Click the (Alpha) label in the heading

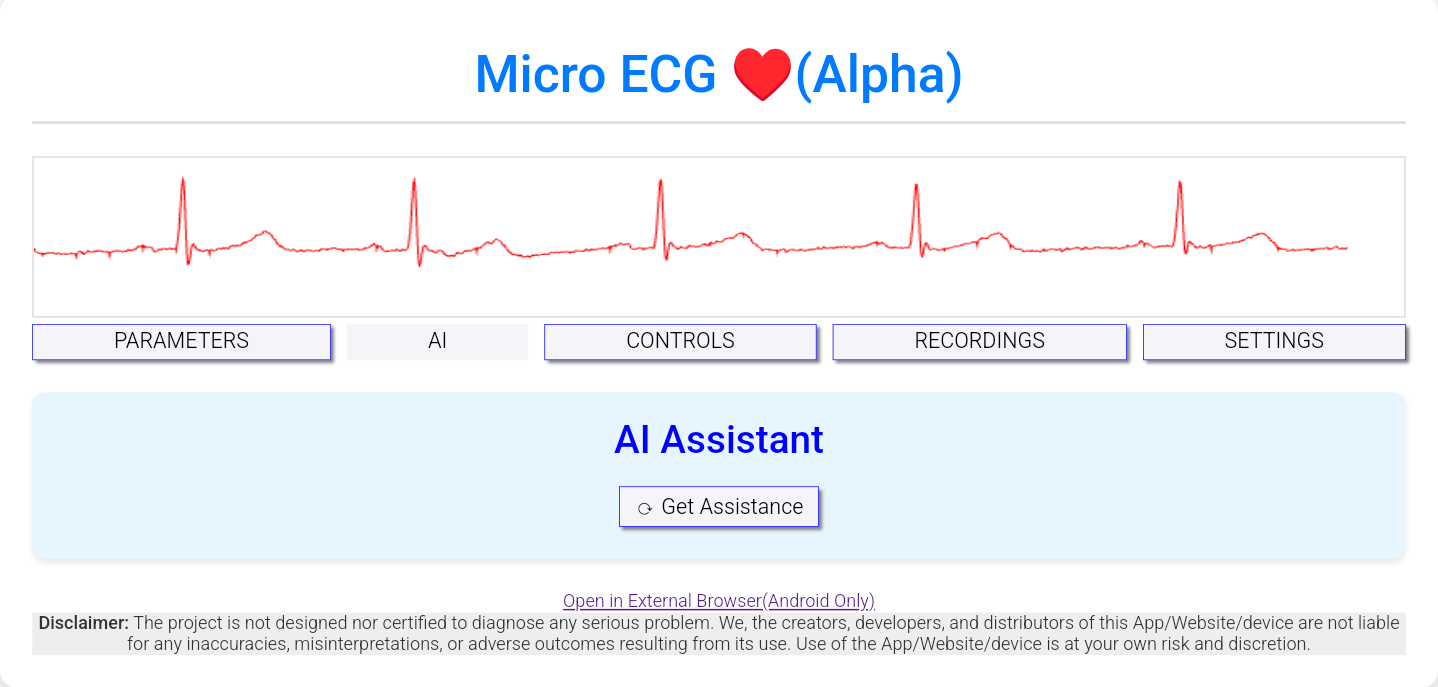pos(879,75)
